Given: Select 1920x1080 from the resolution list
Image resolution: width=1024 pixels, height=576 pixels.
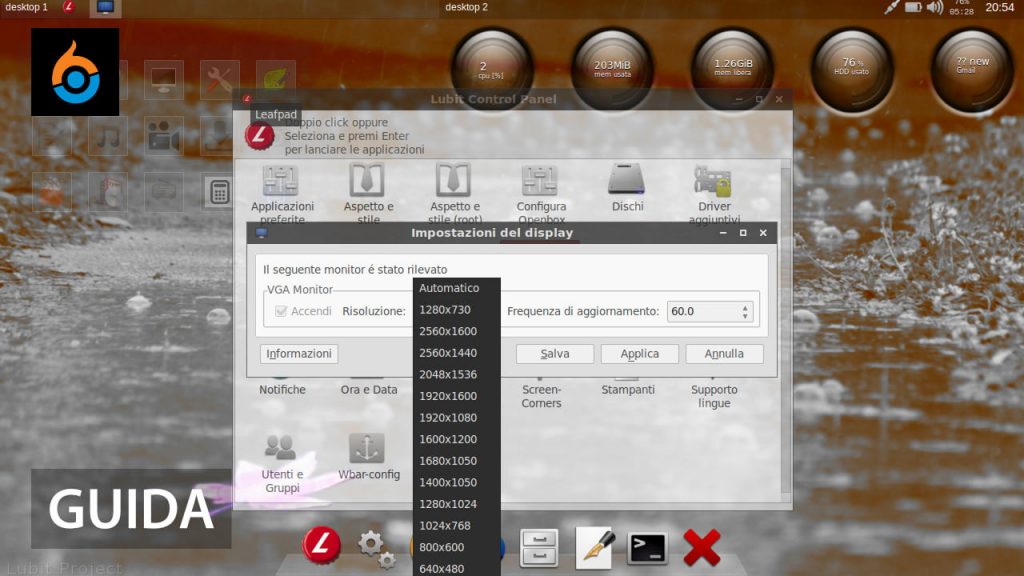Looking at the screenshot, I should 448,418.
